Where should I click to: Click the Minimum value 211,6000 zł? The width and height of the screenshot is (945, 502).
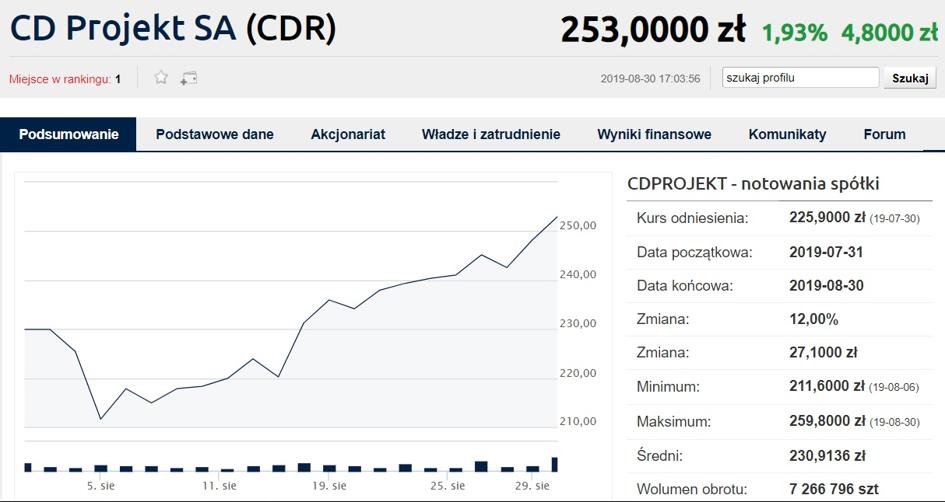pyautogui.click(x=827, y=386)
